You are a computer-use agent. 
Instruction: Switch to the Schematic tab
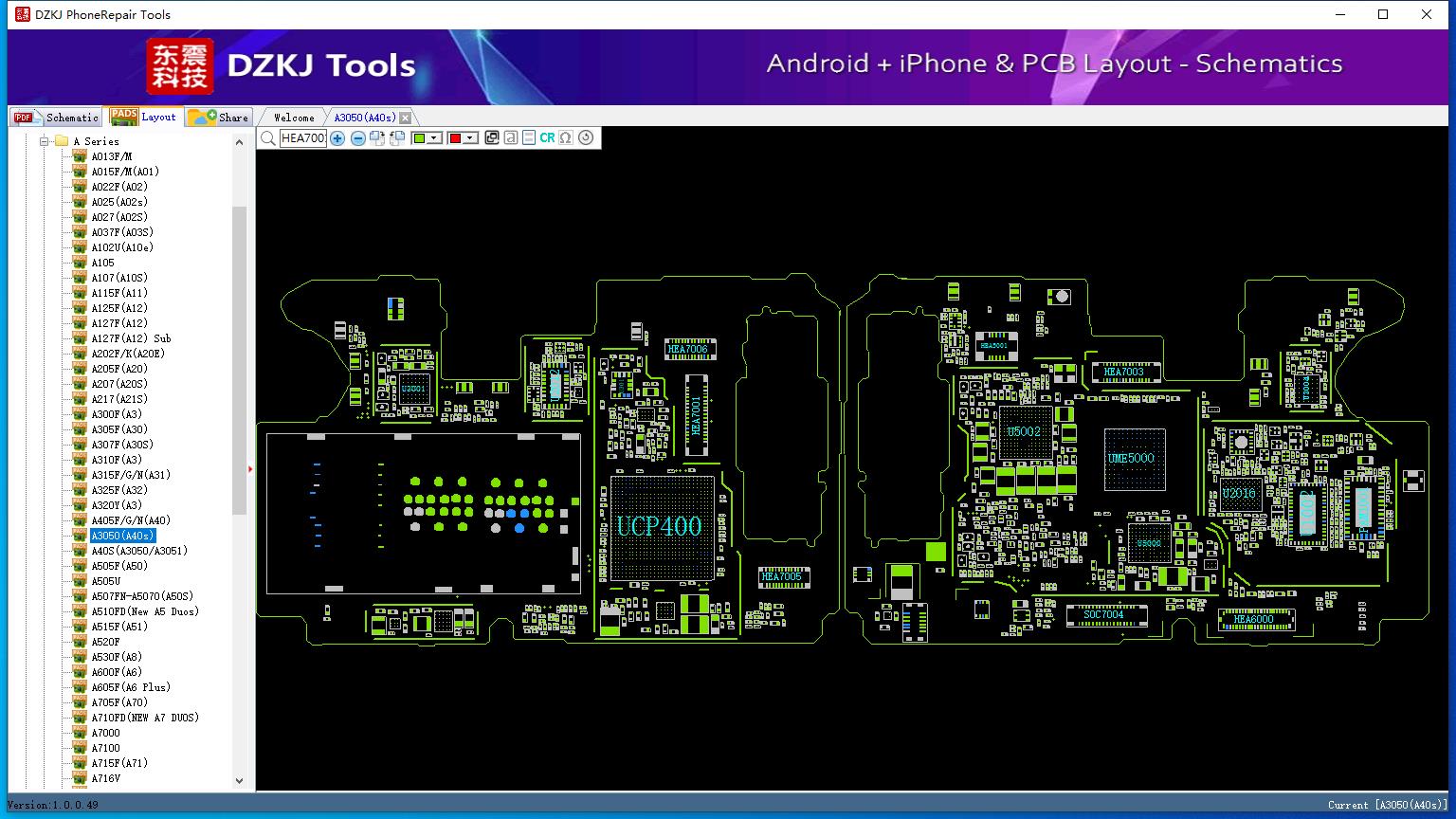point(57,118)
